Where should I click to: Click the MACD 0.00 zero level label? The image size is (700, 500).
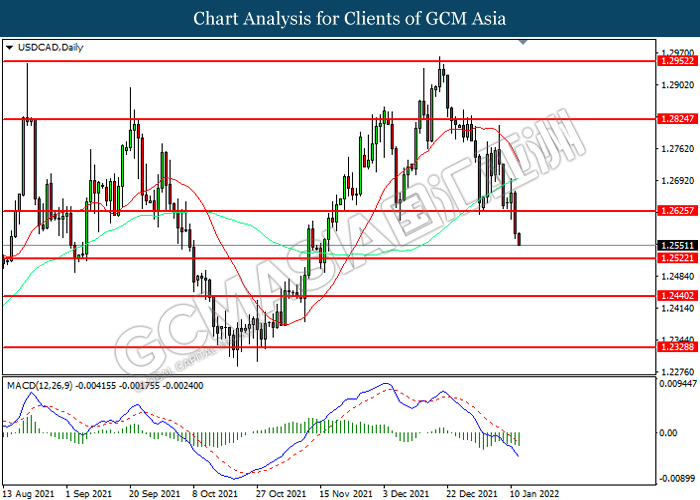[668, 433]
